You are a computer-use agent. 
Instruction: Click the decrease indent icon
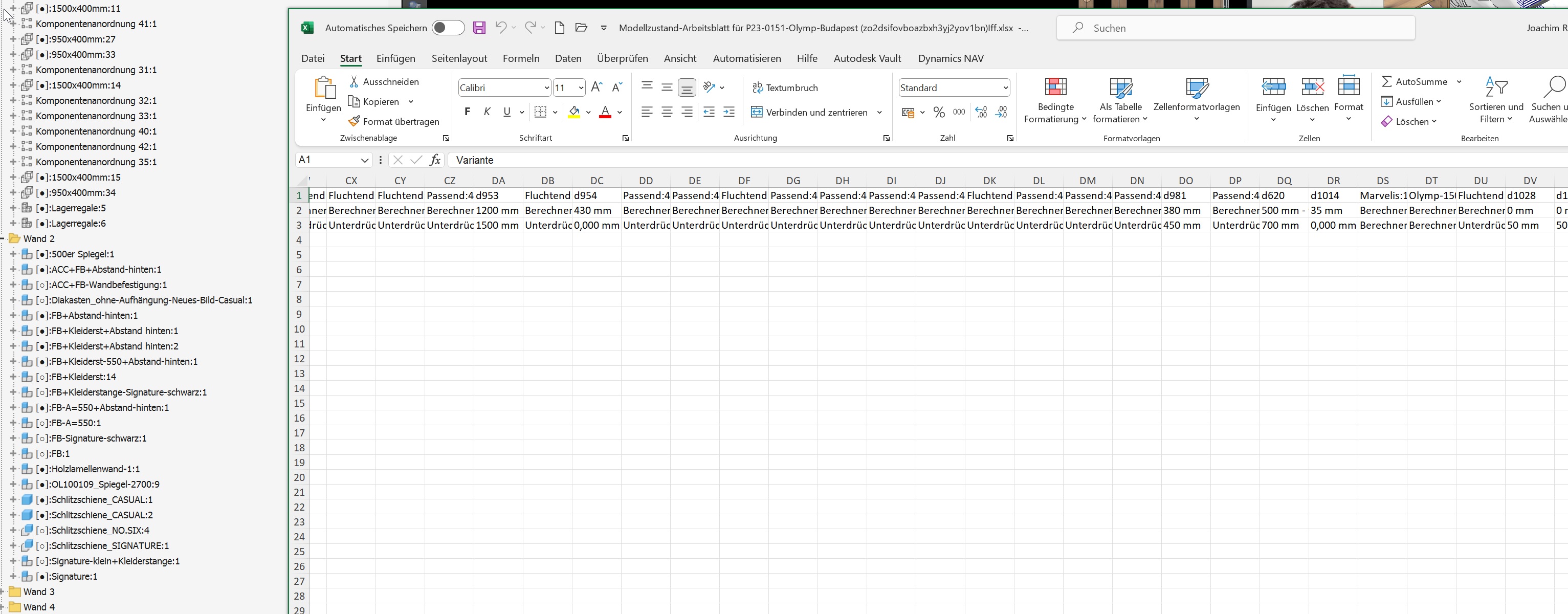click(x=709, y=112)
